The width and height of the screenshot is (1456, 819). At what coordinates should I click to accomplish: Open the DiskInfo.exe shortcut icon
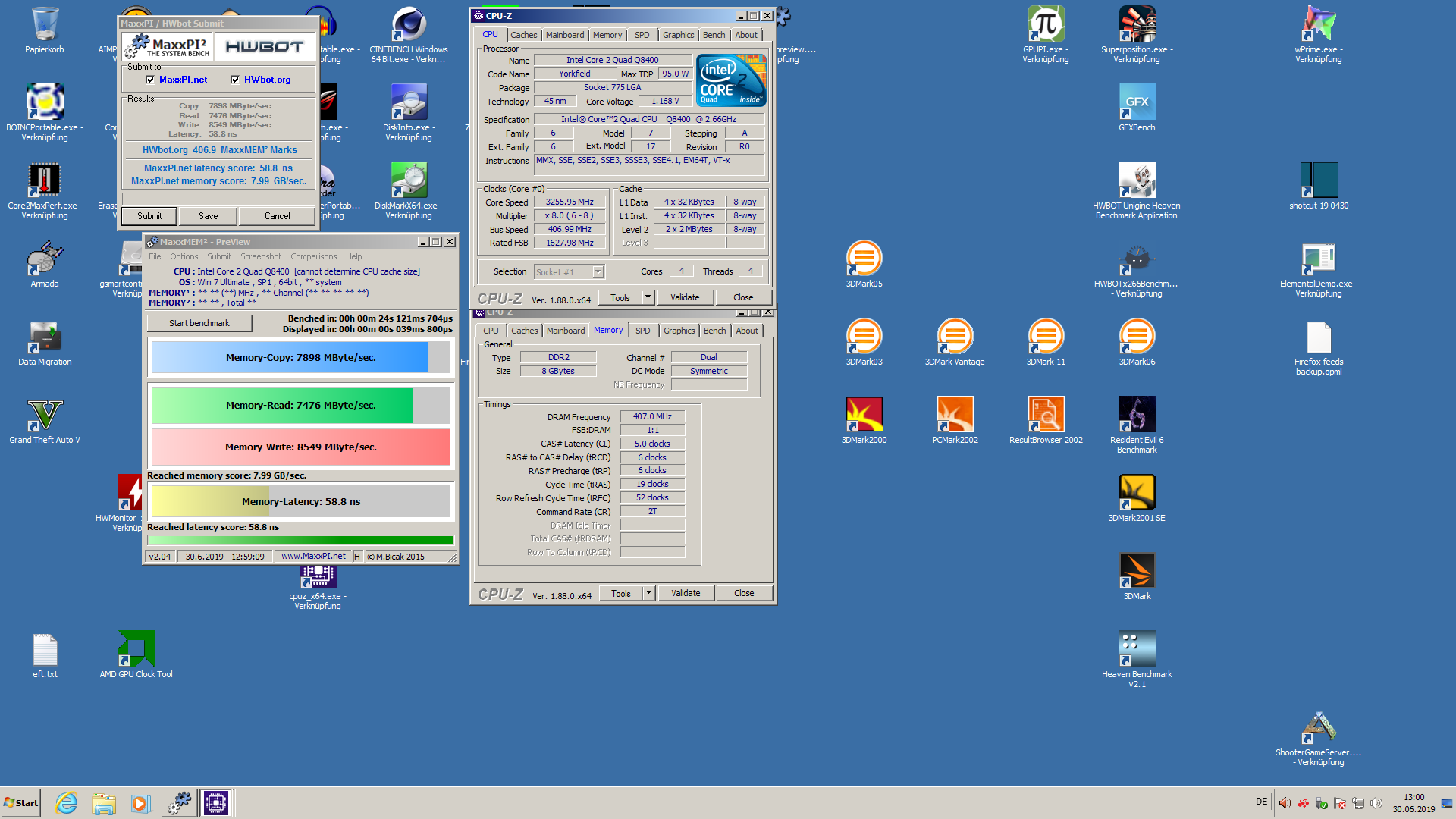409,111
